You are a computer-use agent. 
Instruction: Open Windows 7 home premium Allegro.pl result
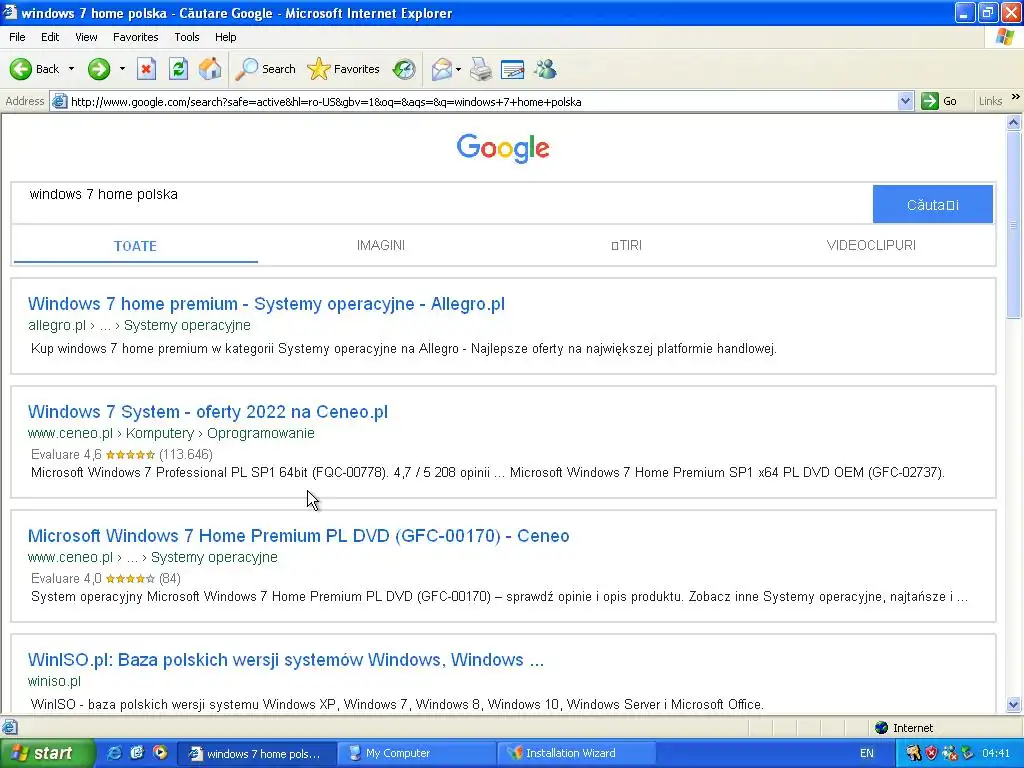[x=266, y=304]
